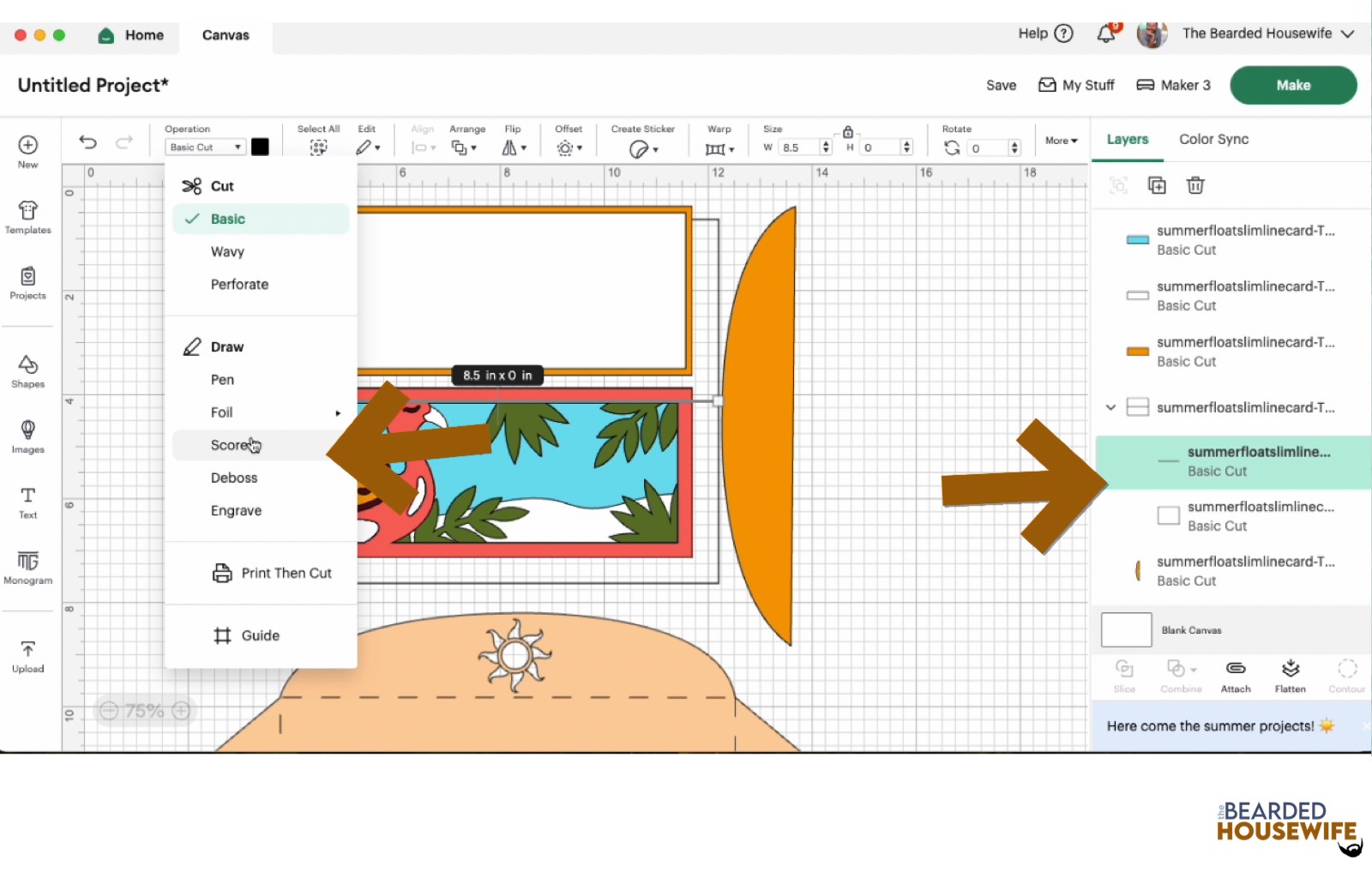The image size is (1372, 872).
Task: Open the Templates tool
Action: [x=27, y=216]
